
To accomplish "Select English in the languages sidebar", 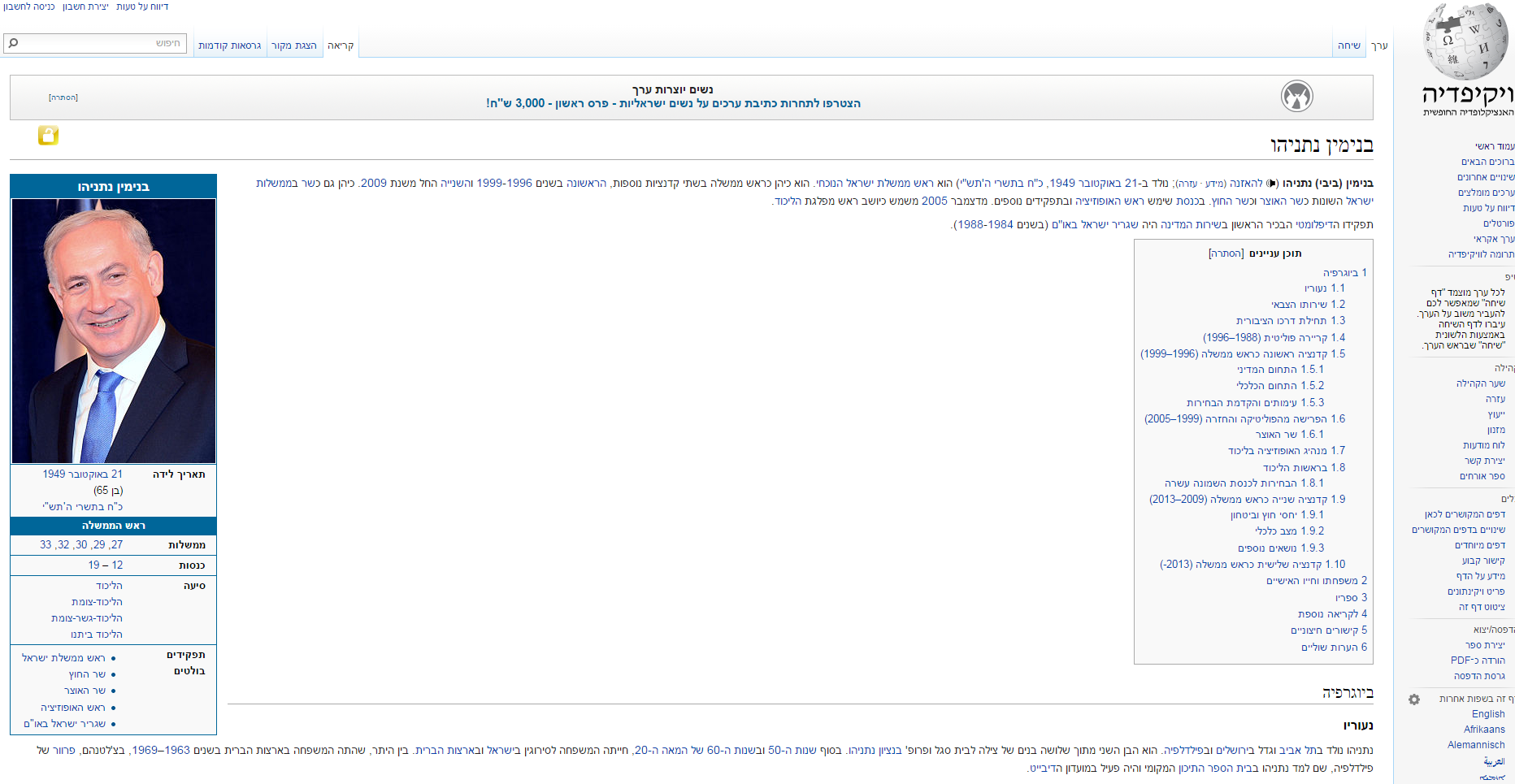I will [1487, 714].
